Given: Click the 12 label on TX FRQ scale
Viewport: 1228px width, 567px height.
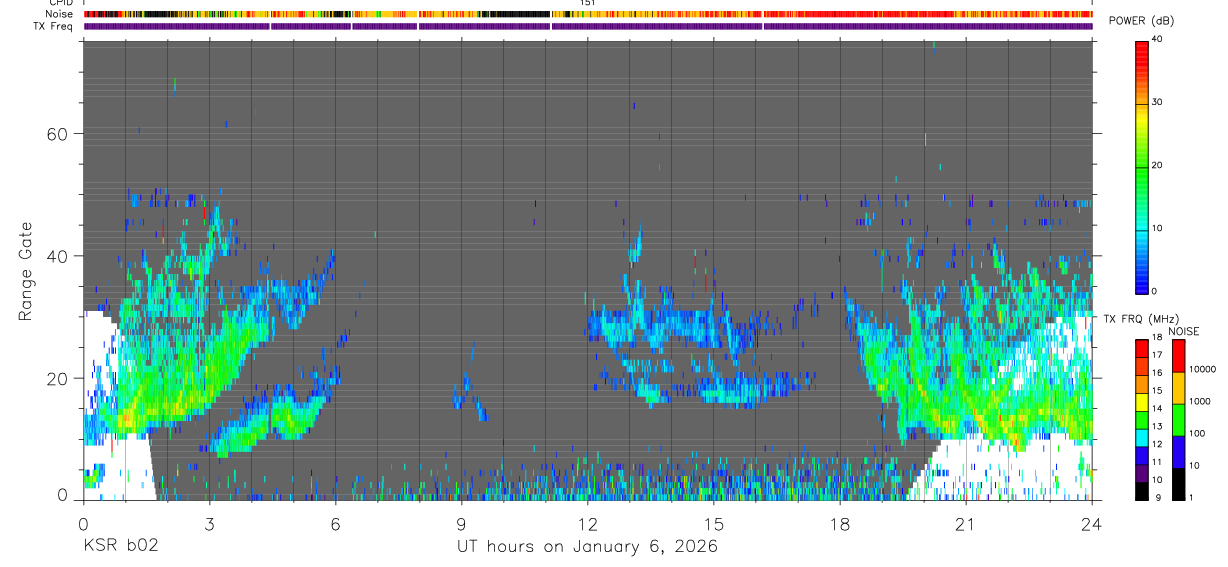Looking at the screenshot, I should pyautogui.click(x=1156, y=444).
